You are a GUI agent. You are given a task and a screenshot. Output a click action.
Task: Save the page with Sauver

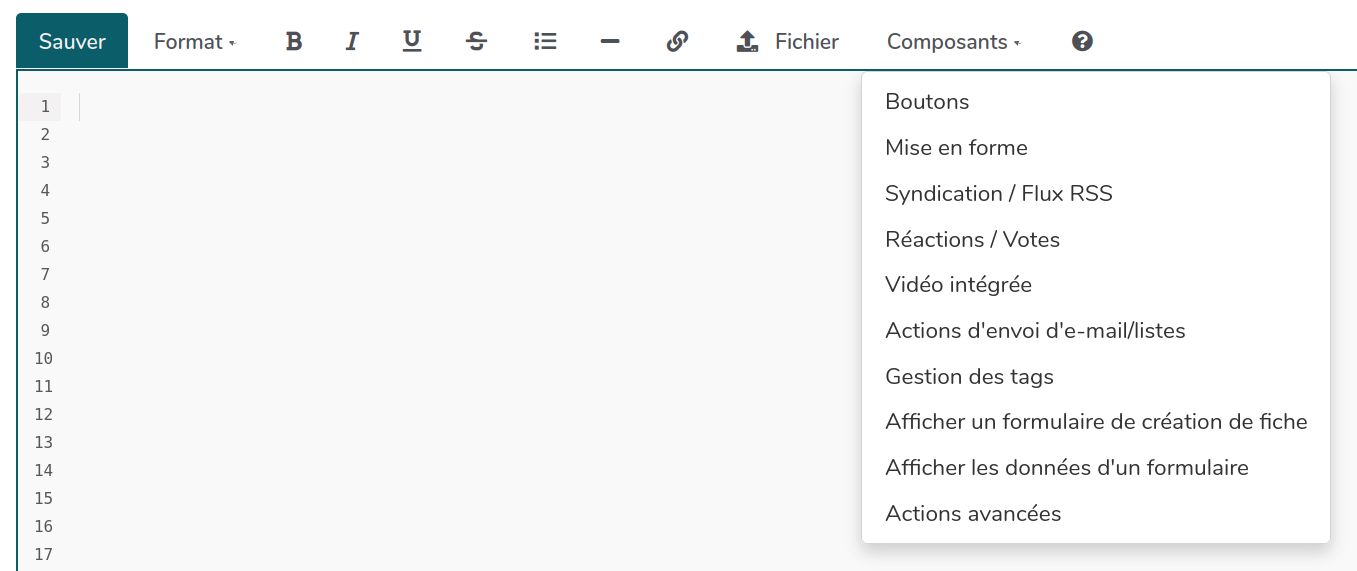click(x=72, y=41)
